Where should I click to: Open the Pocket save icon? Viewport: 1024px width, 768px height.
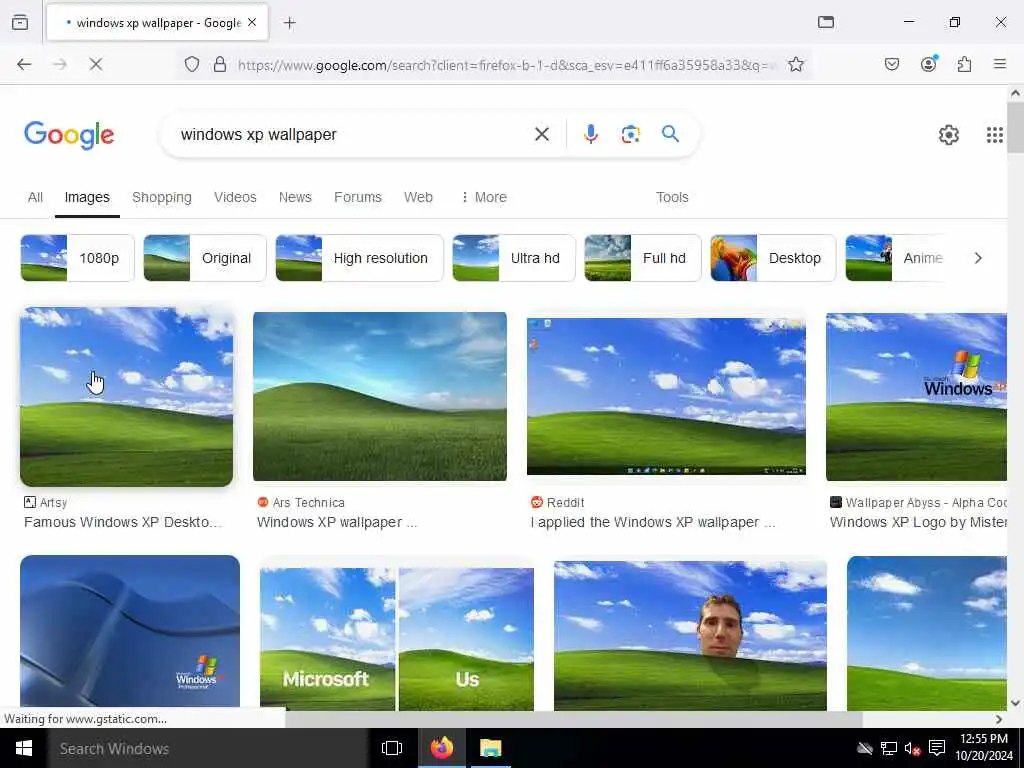891,64
